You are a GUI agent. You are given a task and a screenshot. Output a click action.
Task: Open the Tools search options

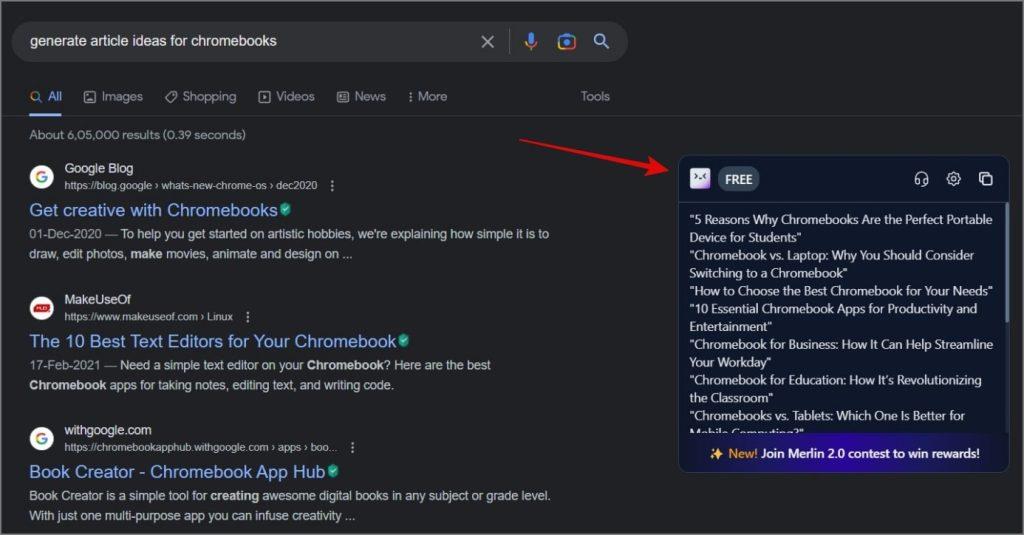tap(595, 97)
